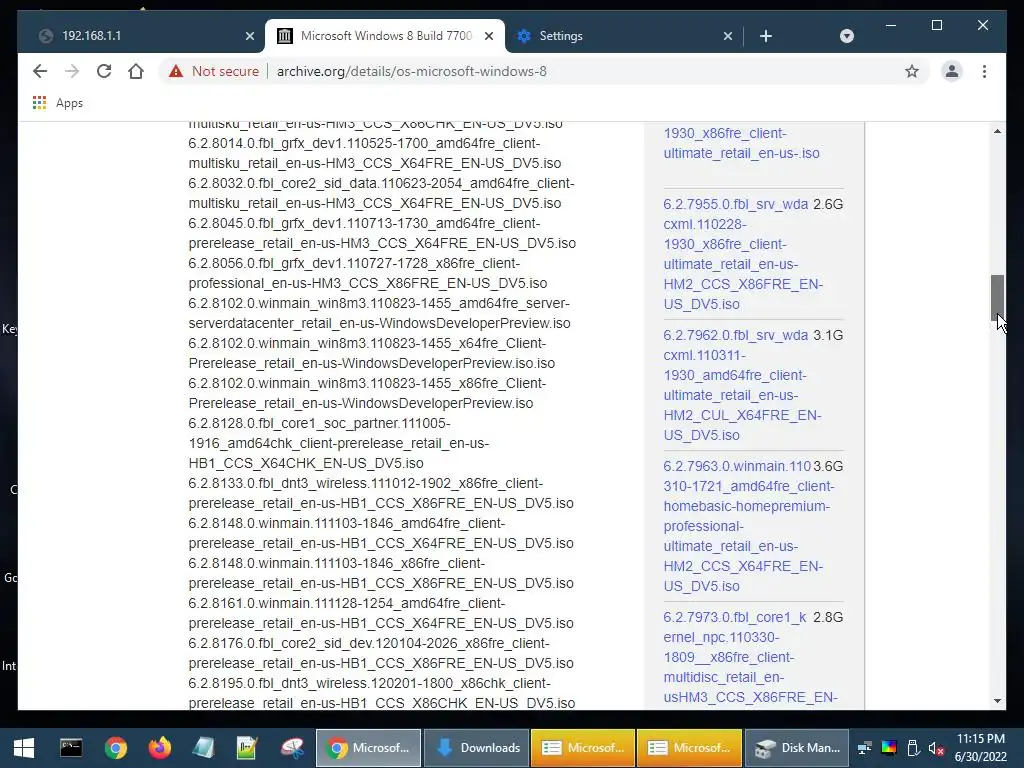Switch to the Chrome Microsof... taskbar window

click(368, 748)
